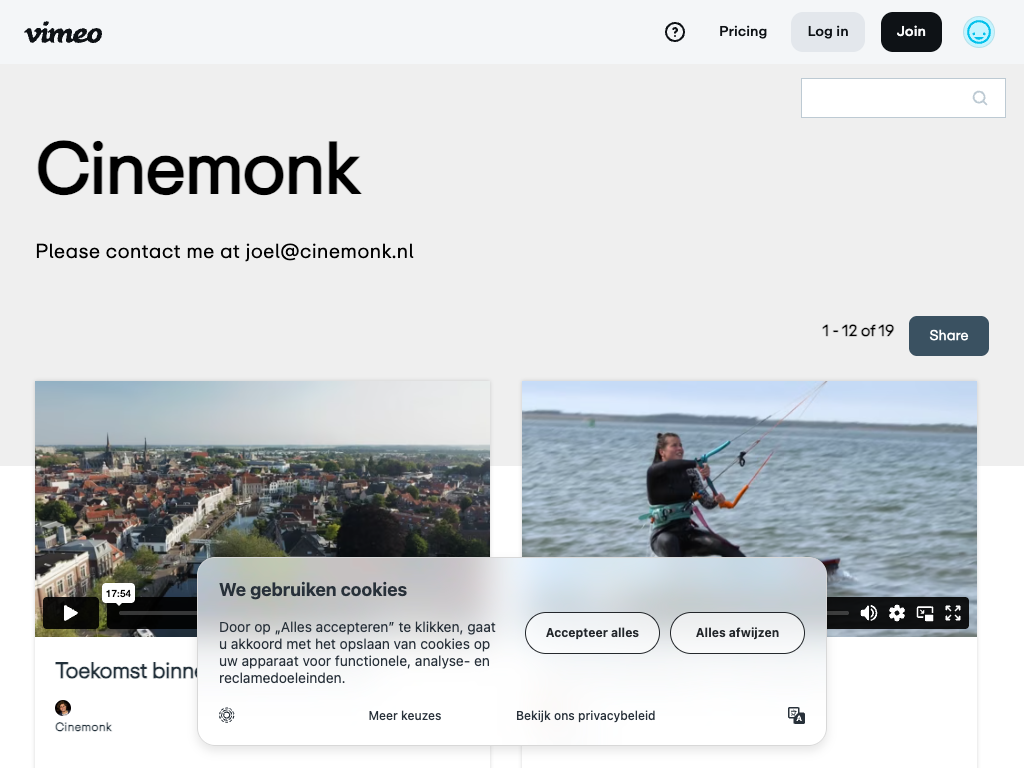Viewport: 1024px width, 768px height.
Task: Open Bekijk ons privacybeleid link
Action: click(x=585, y=716)
